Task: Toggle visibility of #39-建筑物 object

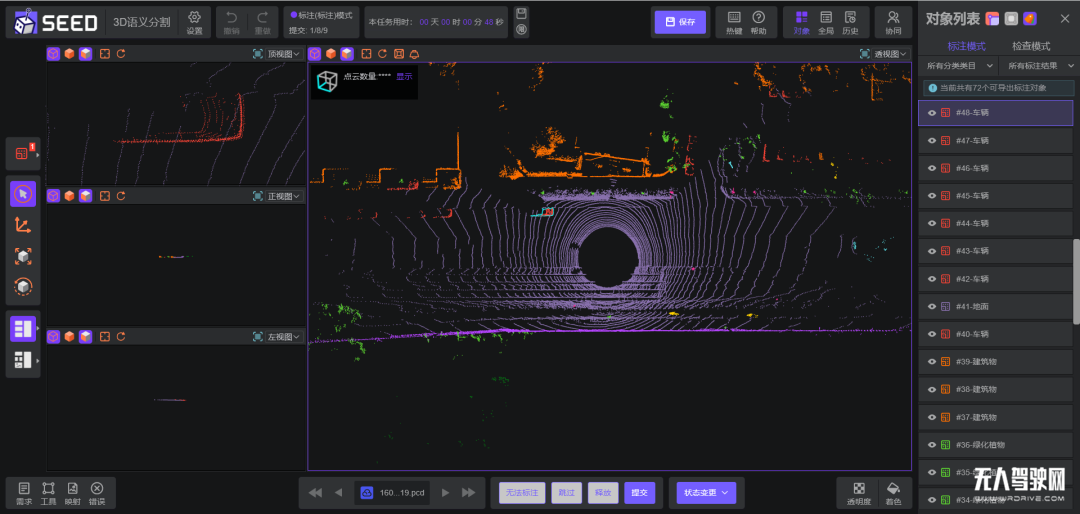Action: (x=932, y=362)
